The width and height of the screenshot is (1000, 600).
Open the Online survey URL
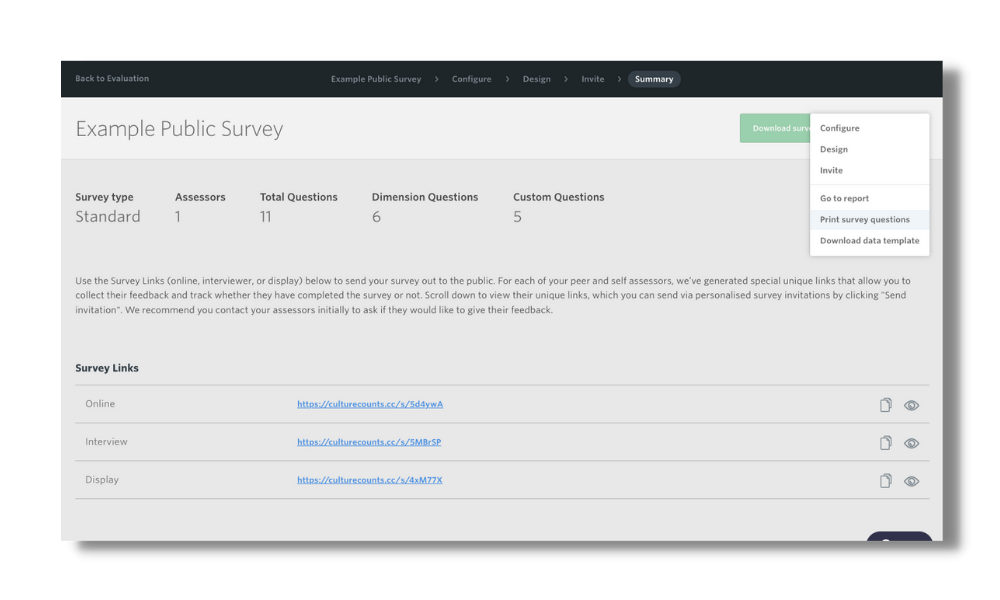coord(370,404)
